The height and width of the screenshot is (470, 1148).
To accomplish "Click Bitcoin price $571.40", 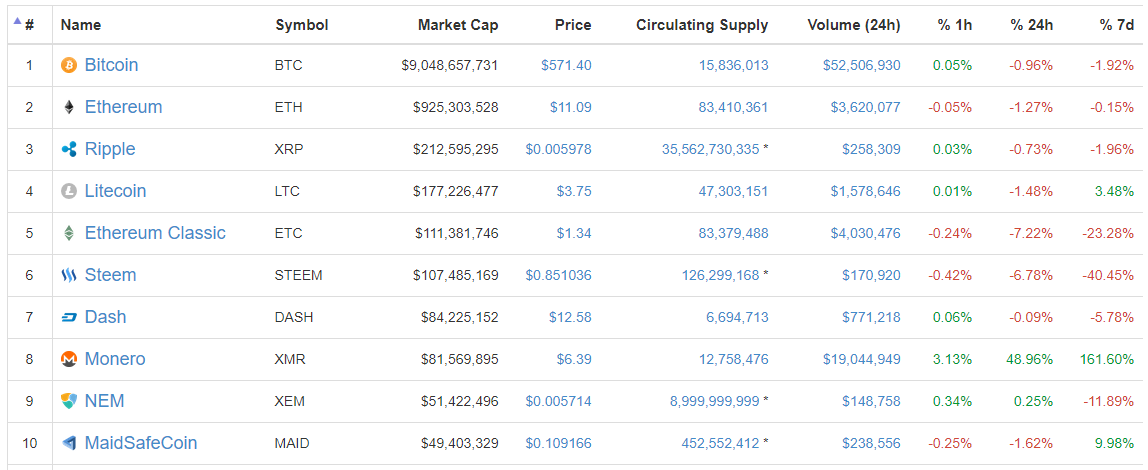I will point(566,65).
